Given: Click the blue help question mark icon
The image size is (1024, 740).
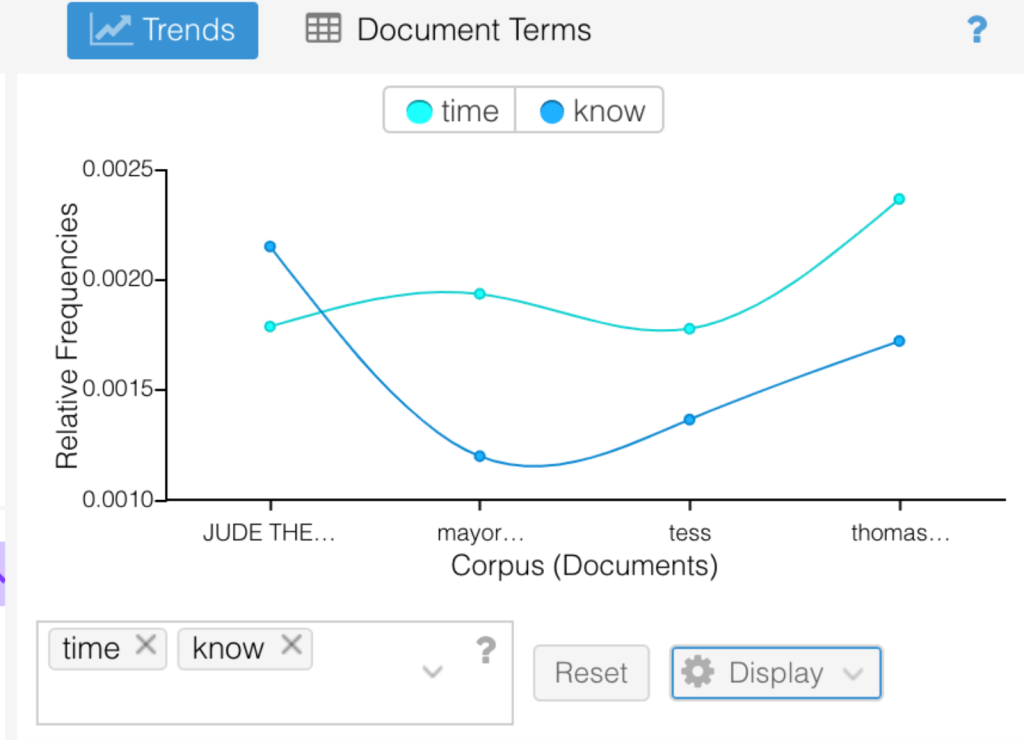Looking at the screenshot, I should click(977, 30).
